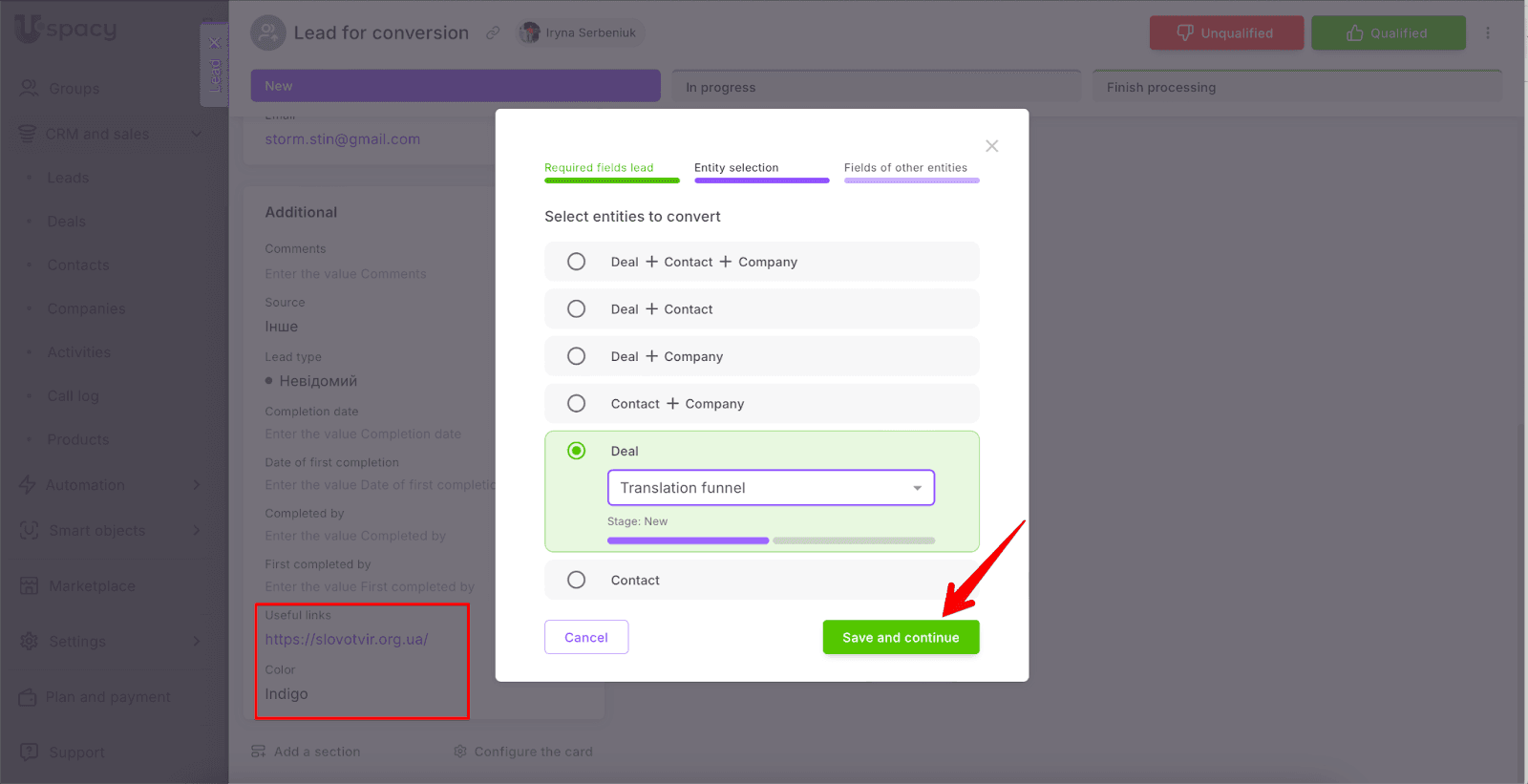Click the Settings gear icon

tap(30, 641)
